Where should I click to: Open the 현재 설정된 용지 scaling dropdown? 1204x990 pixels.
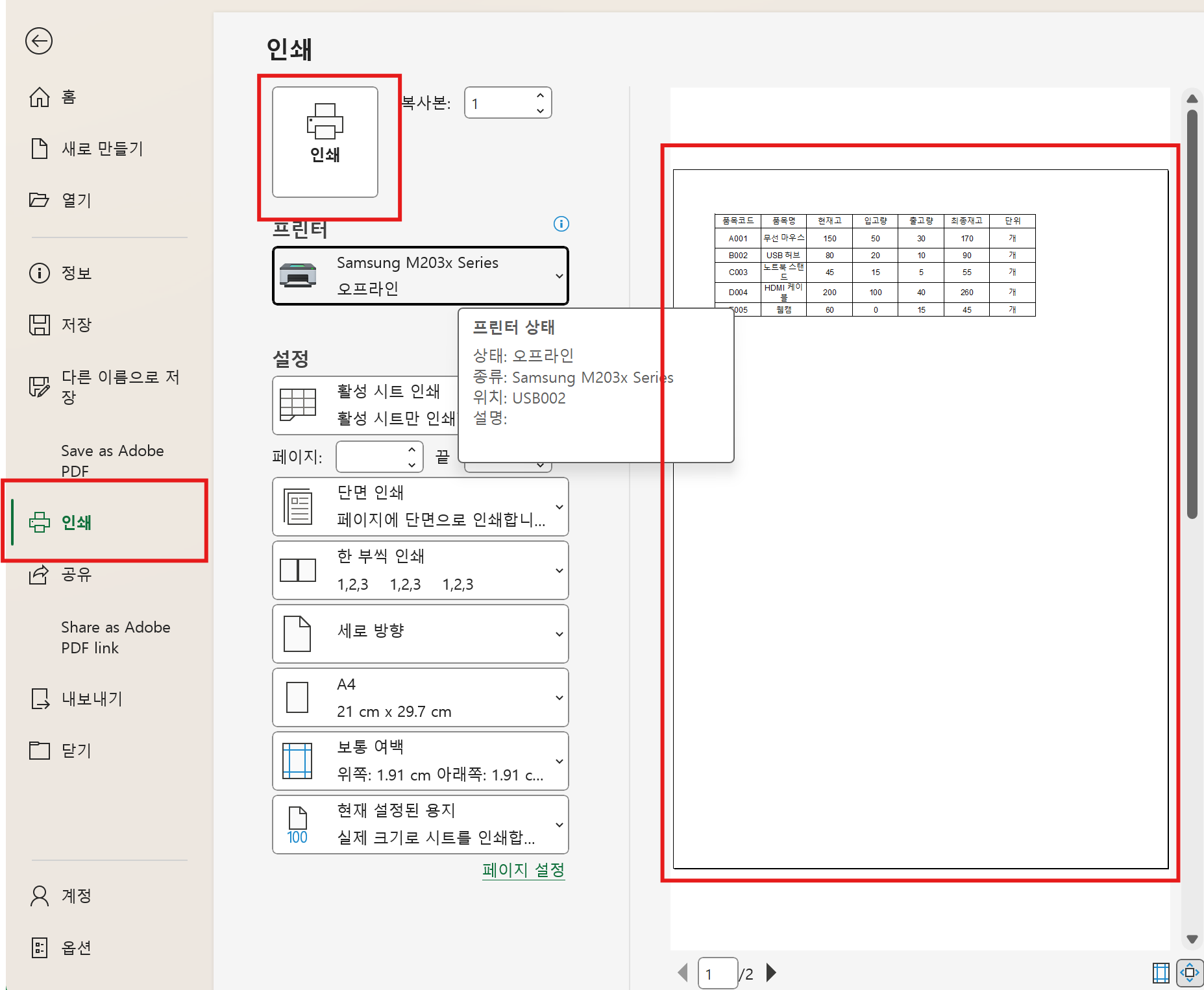(x=421, y=825)
